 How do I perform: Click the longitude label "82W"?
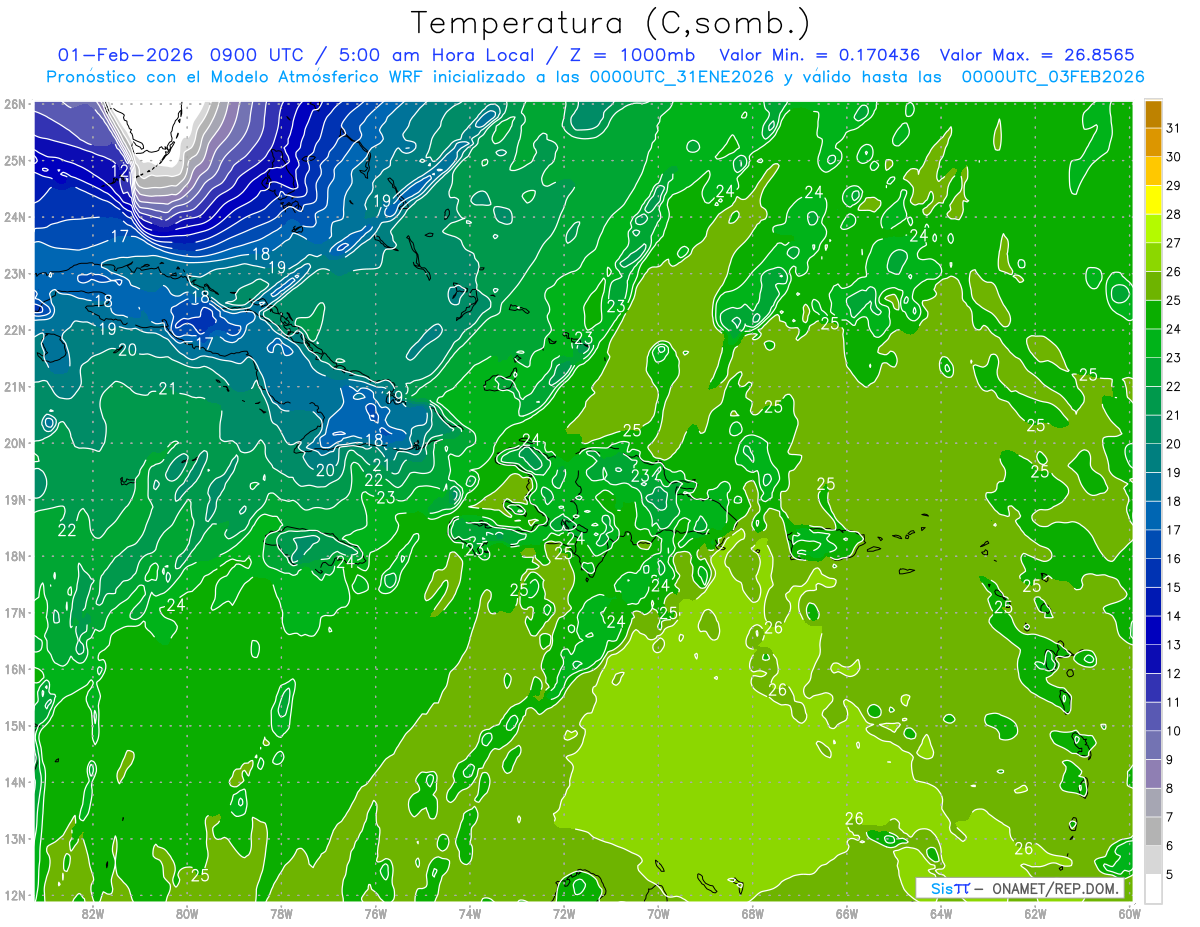[x=92, y=913]
